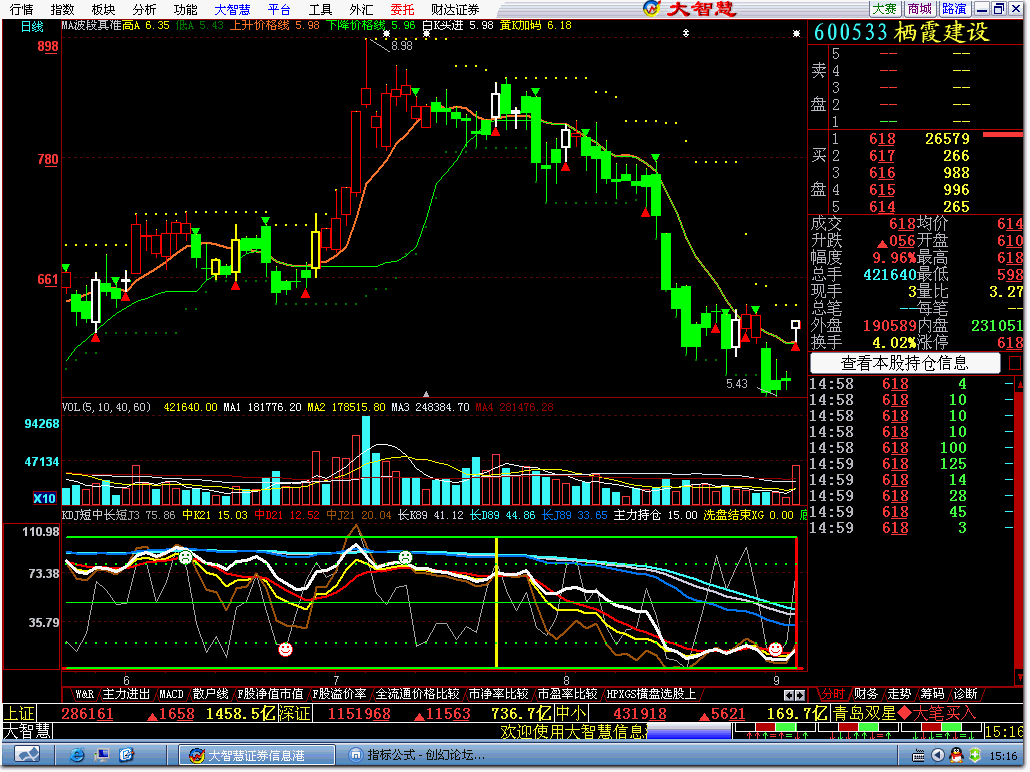Click Show Desktop quick launch icon
This screenshot has width=1030, height=772.
(x=102, y=755)
